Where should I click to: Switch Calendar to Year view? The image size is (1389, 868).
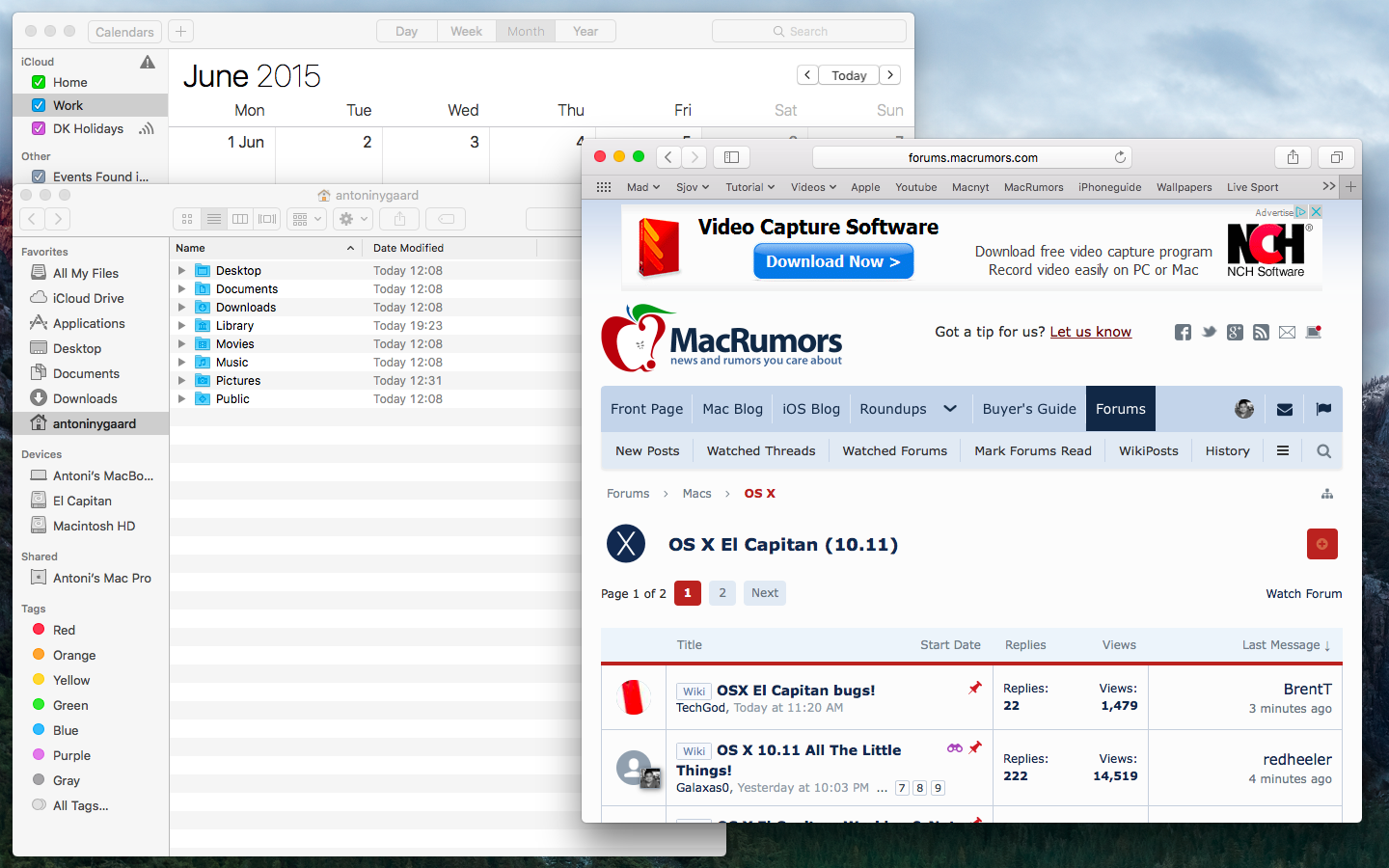coord(586,31)
